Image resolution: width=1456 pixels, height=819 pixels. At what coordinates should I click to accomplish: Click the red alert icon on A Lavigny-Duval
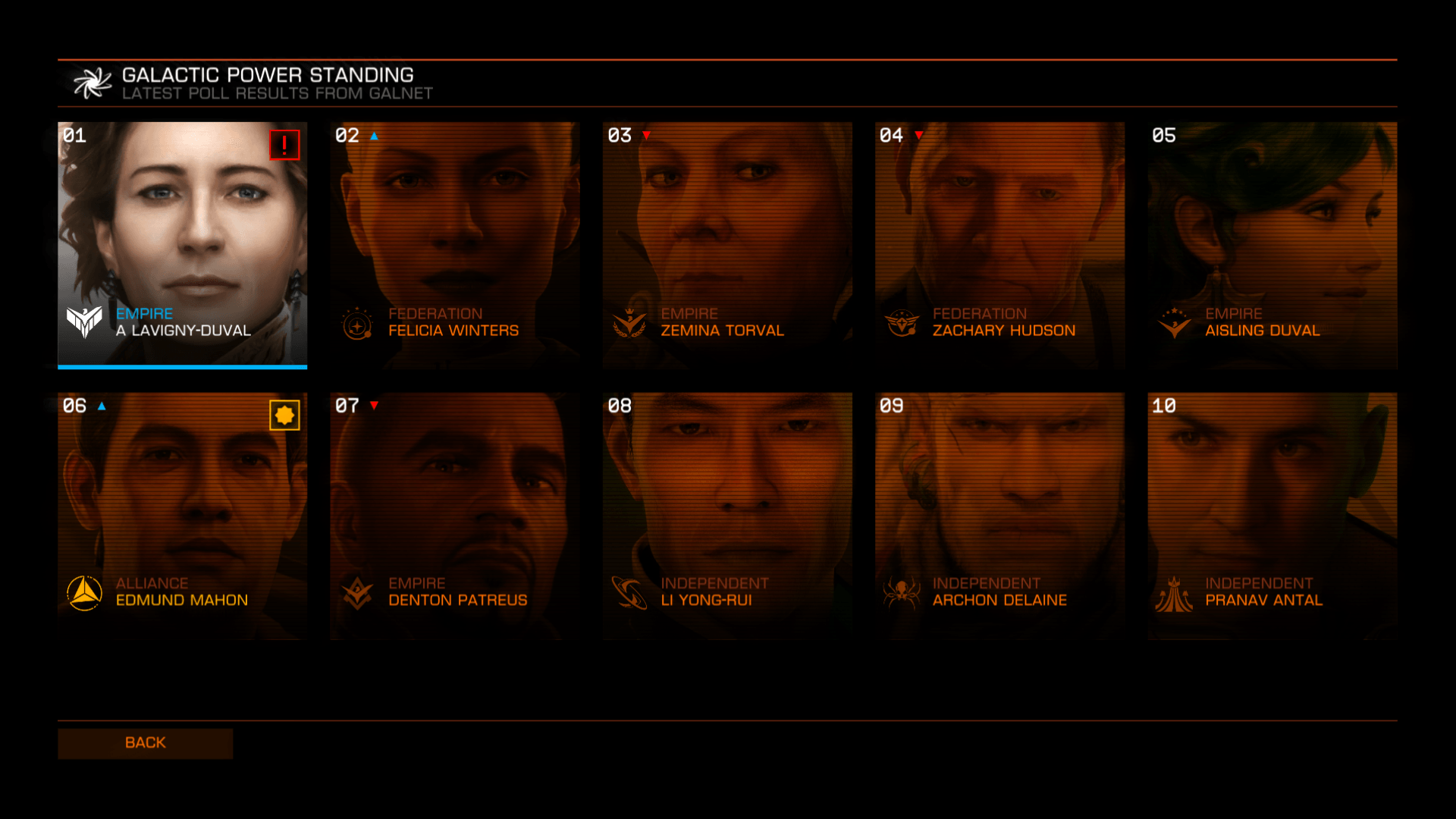pyautogui.click(x=284, y=145)
